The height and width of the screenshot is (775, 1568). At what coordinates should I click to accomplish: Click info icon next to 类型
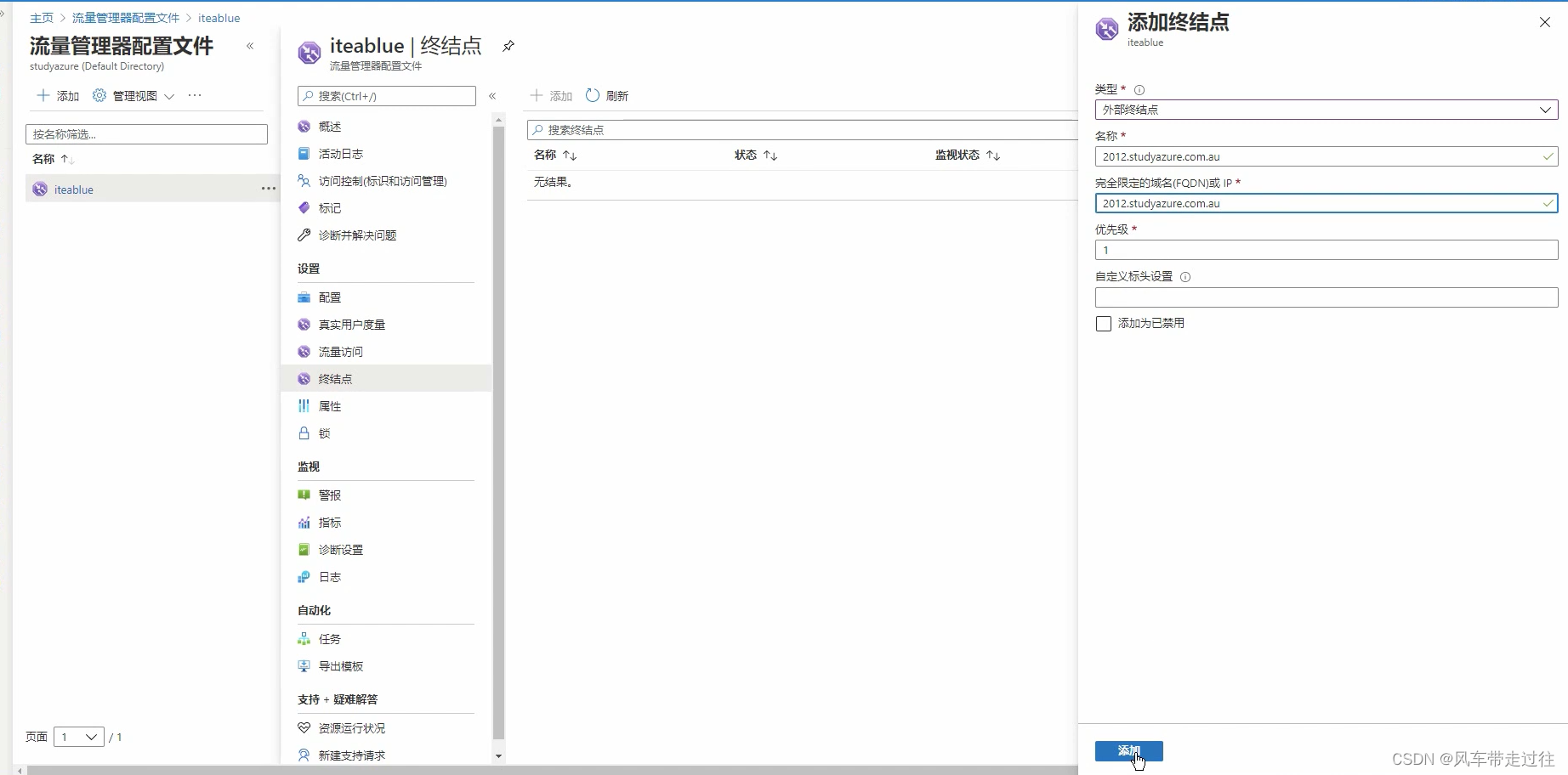coord(1139,90)
